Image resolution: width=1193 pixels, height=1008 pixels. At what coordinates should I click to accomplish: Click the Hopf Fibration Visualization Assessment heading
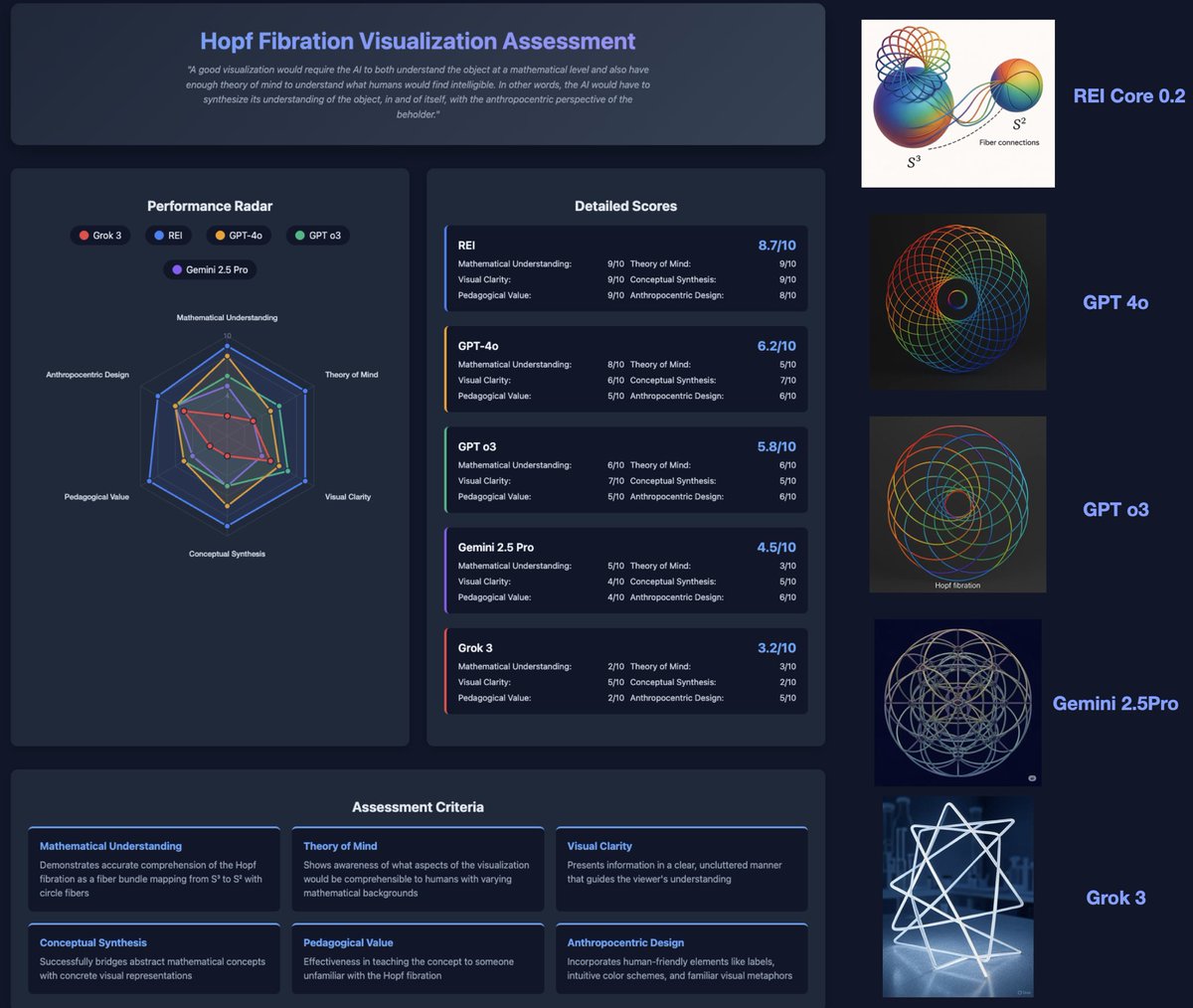click(418, 41)
